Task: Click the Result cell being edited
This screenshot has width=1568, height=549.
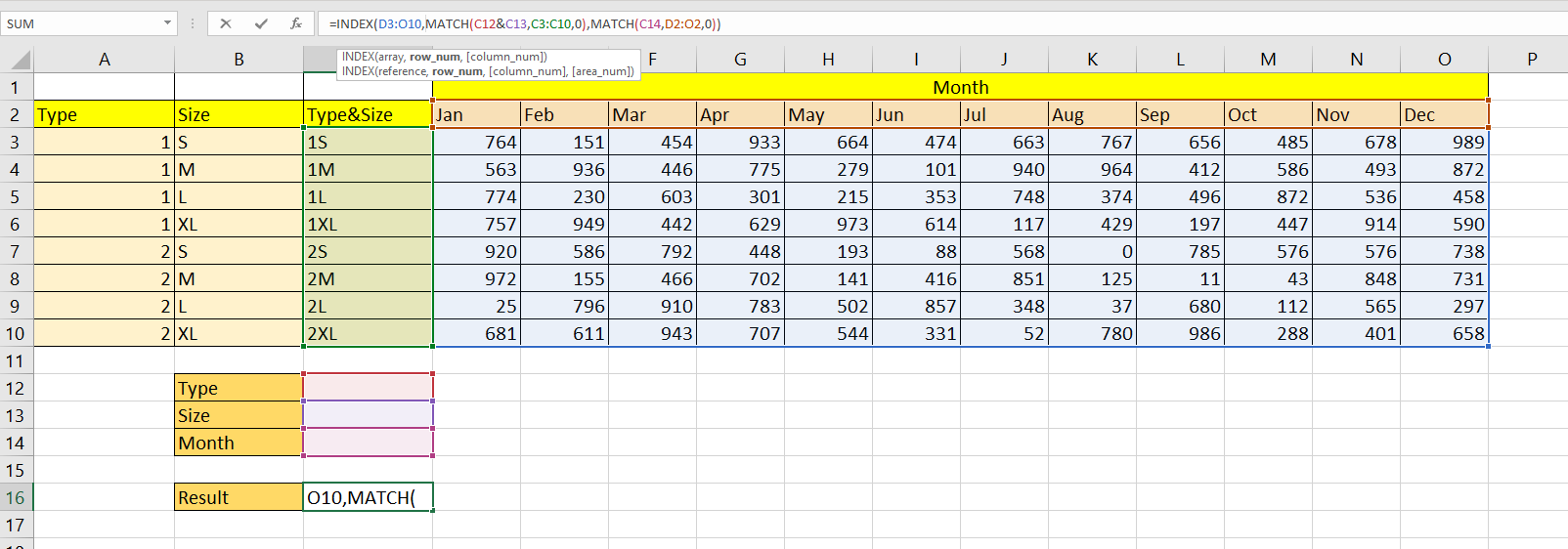Action: (368, 497)
